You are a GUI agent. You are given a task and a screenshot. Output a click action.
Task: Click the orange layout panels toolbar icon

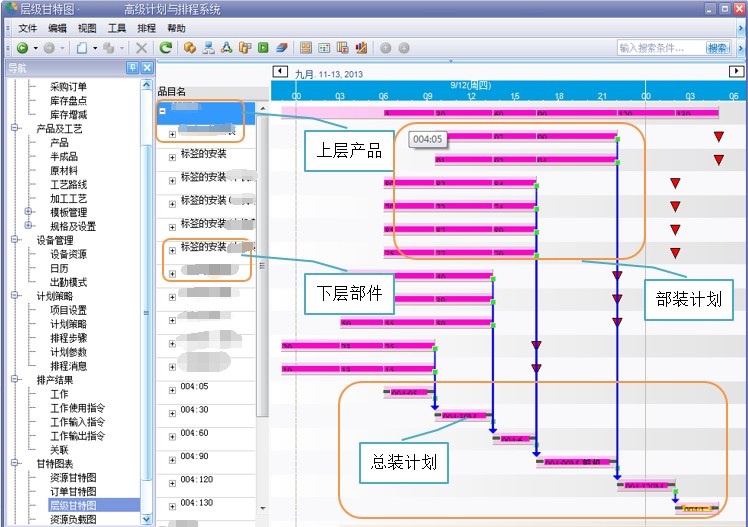[x=306, y=48]
